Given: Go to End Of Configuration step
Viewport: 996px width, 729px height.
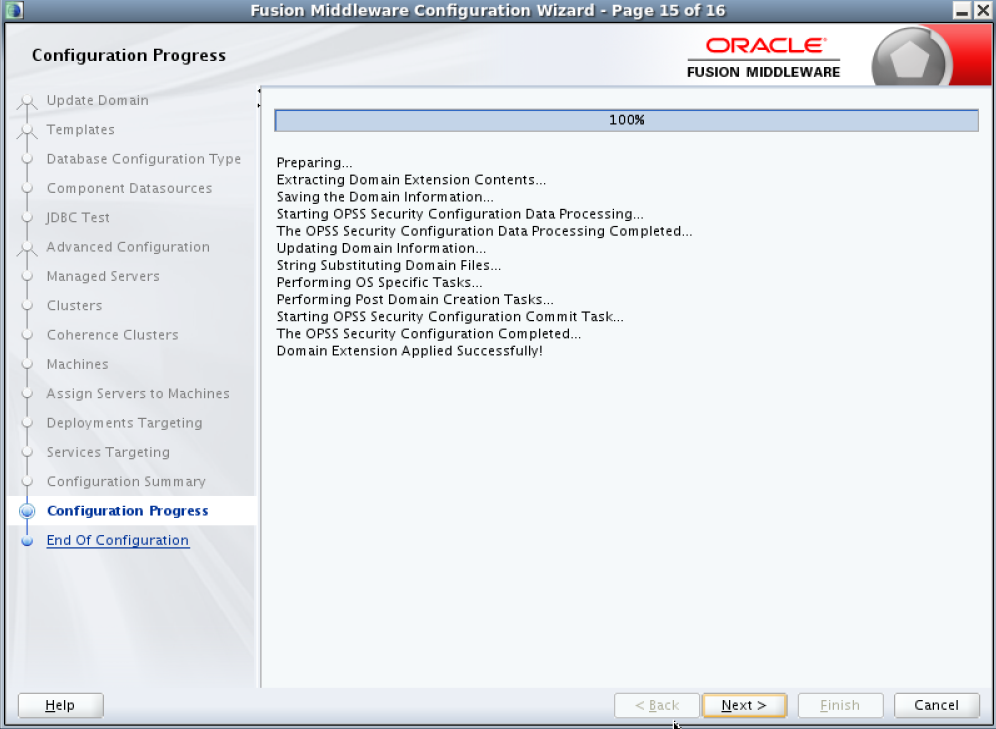Looking at the screenshot, I should (x=118, y=540).
